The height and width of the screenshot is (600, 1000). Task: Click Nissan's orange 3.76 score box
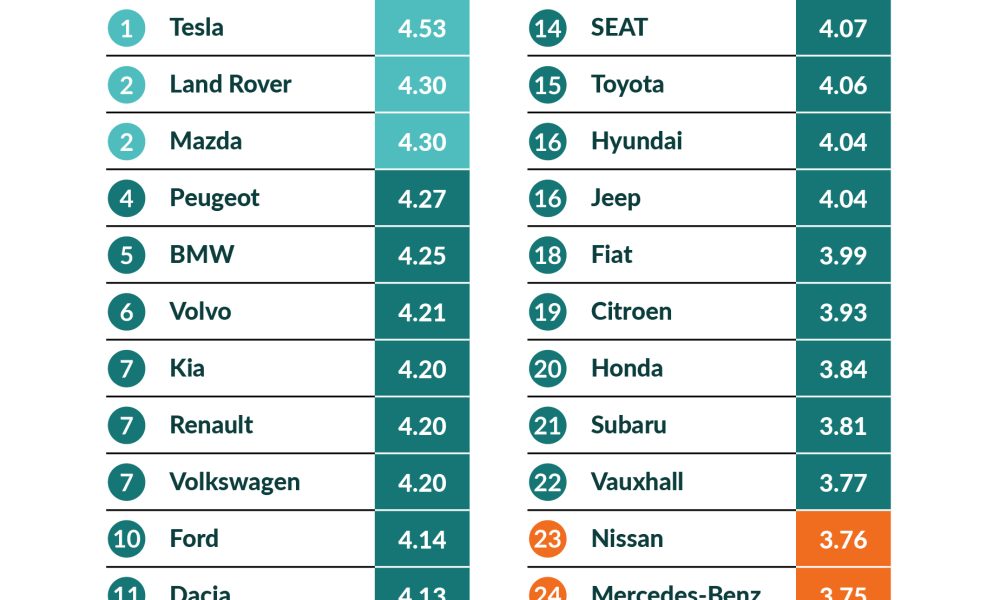(843, 539)
